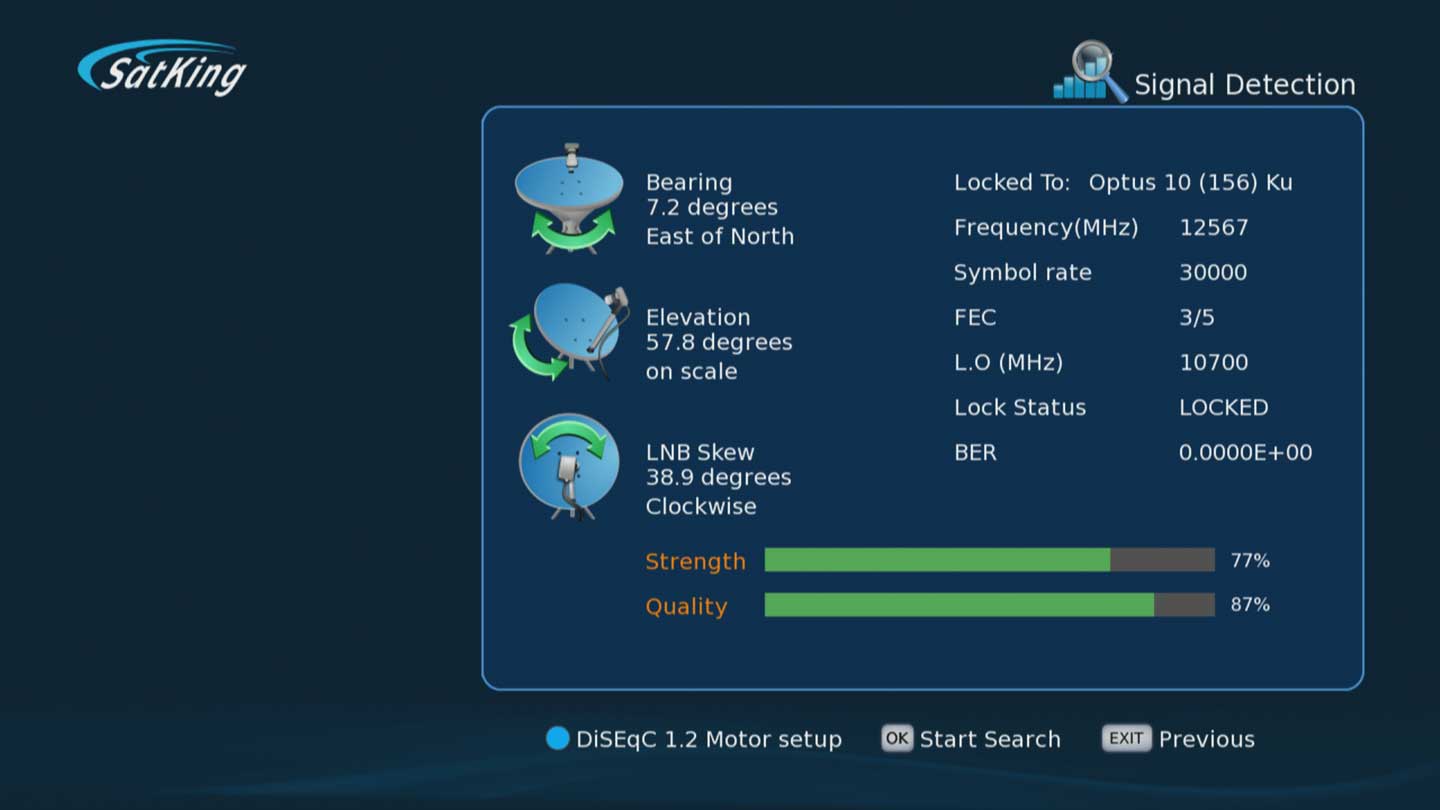Select the FEC value 3/5

click(x=1197, y=317)
